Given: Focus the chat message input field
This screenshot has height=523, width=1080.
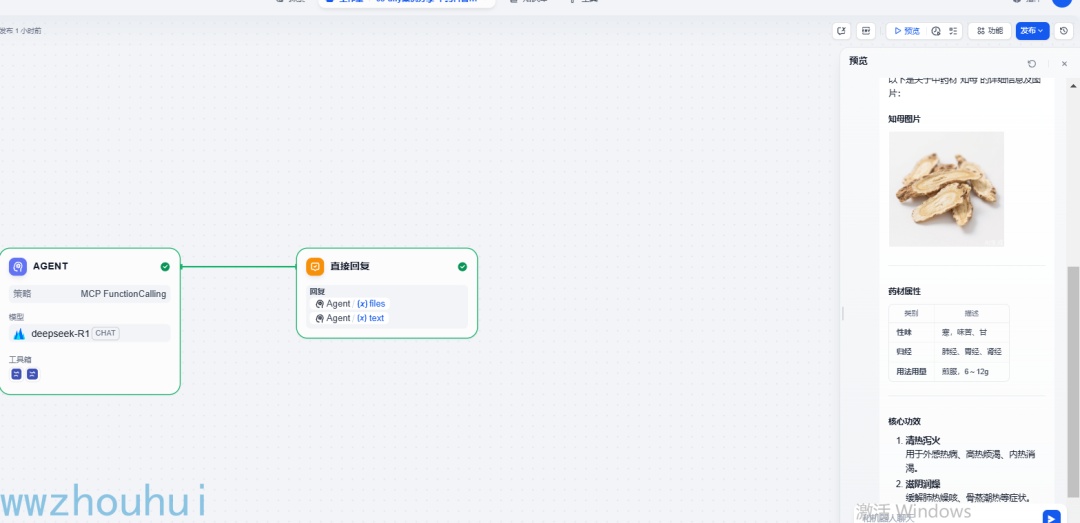Looking at the screenshot, I should point(949,517).
